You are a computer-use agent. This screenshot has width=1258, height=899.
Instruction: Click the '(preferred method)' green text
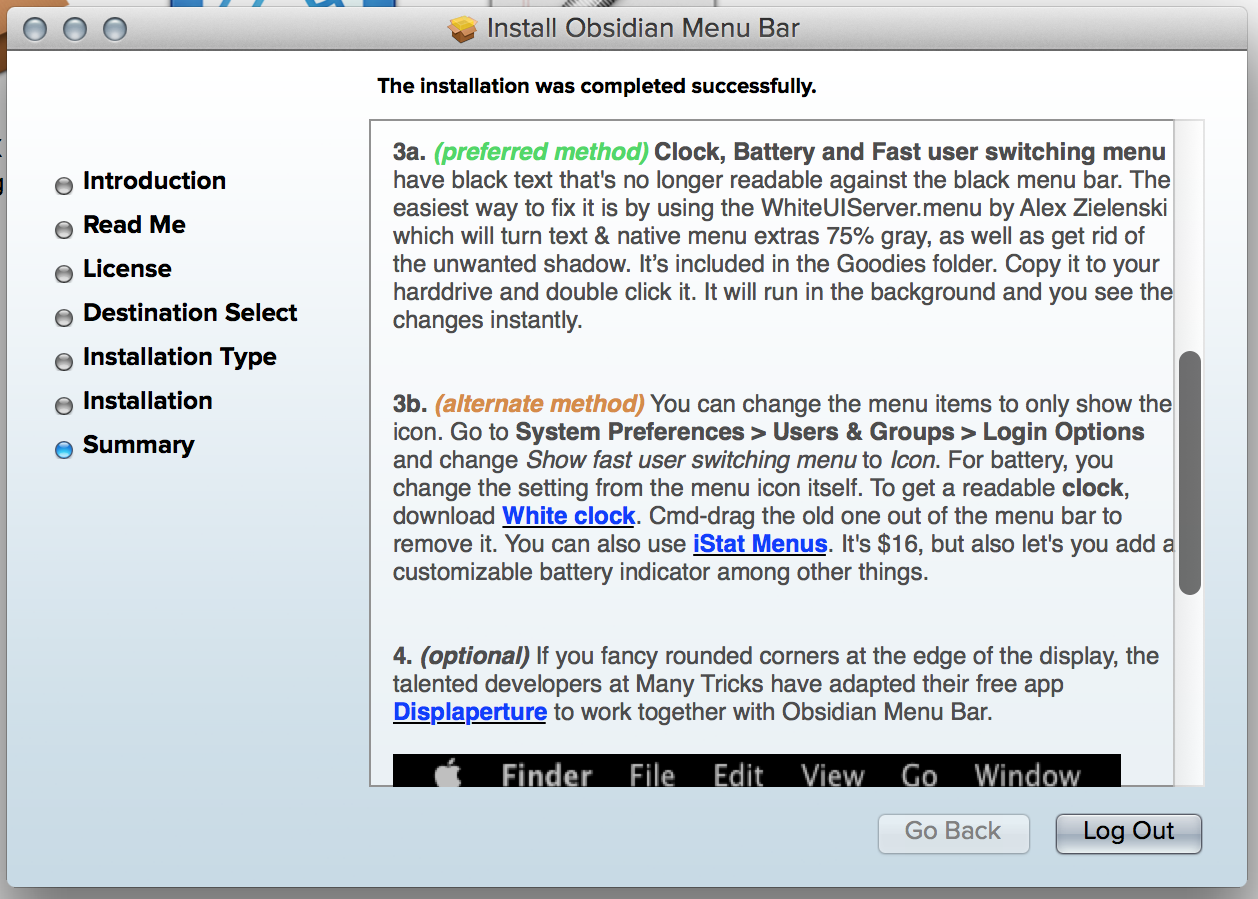pyautogui.click(x=541, y=152)
